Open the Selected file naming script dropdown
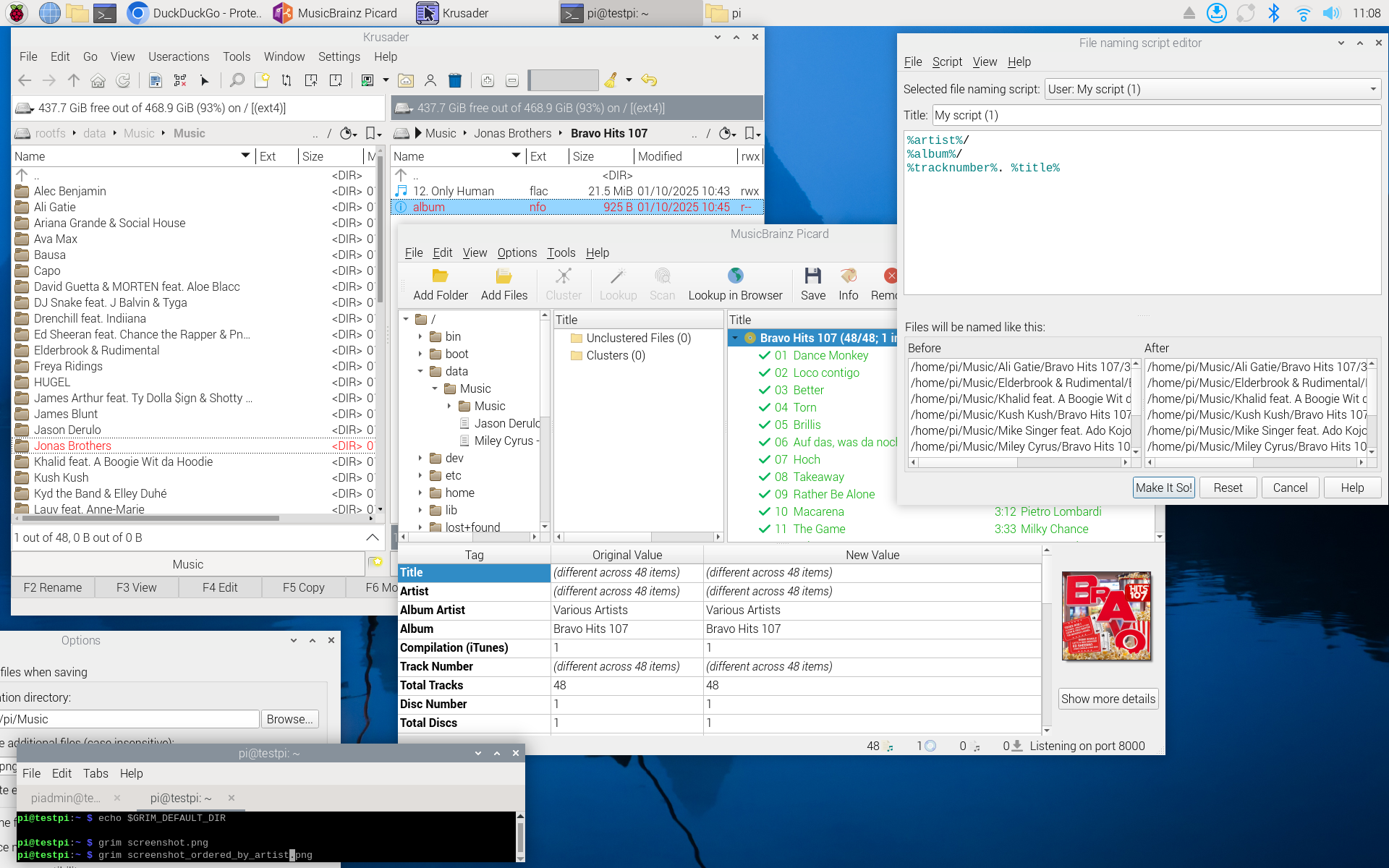1389x868 pixels. coord(1212,89)
